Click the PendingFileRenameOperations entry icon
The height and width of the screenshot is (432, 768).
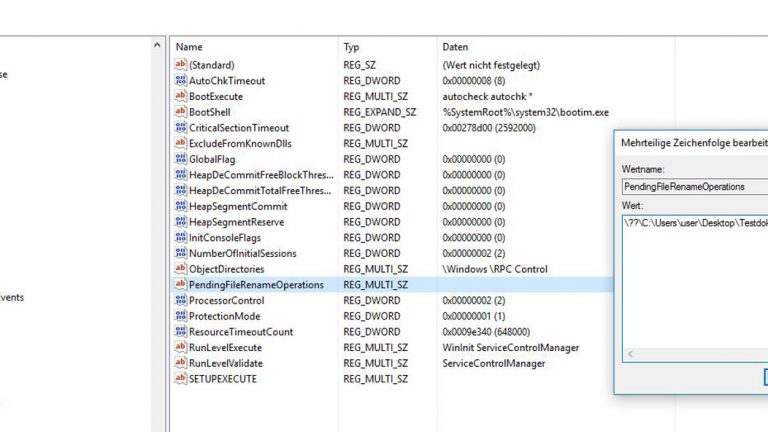181,285
